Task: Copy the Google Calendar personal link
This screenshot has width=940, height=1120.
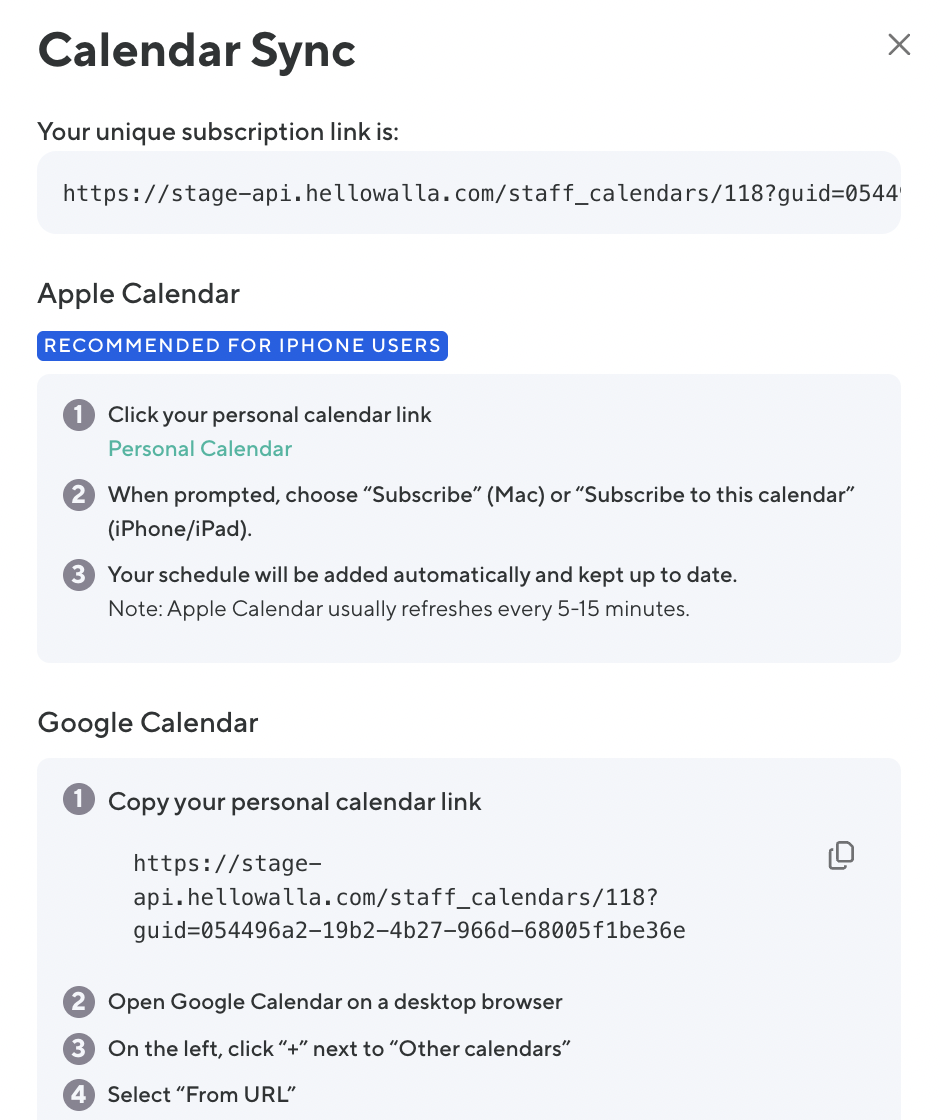Action: [x=841, y=856]
